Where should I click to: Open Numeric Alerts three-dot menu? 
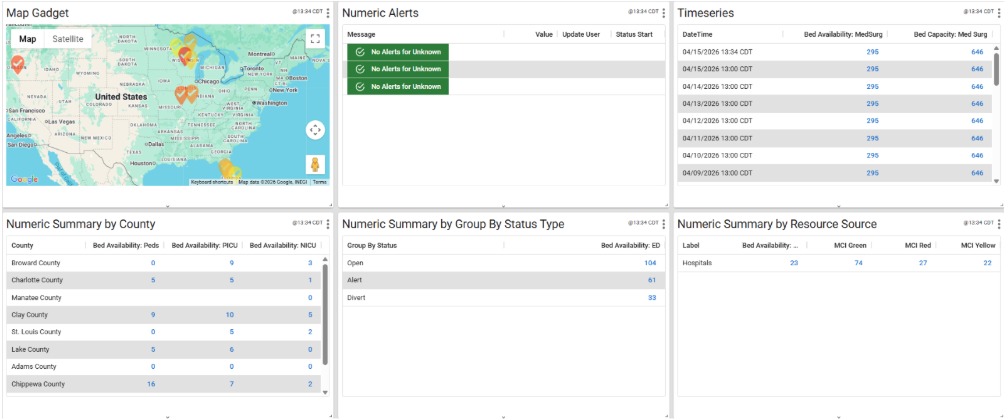(x=664, y=12)
